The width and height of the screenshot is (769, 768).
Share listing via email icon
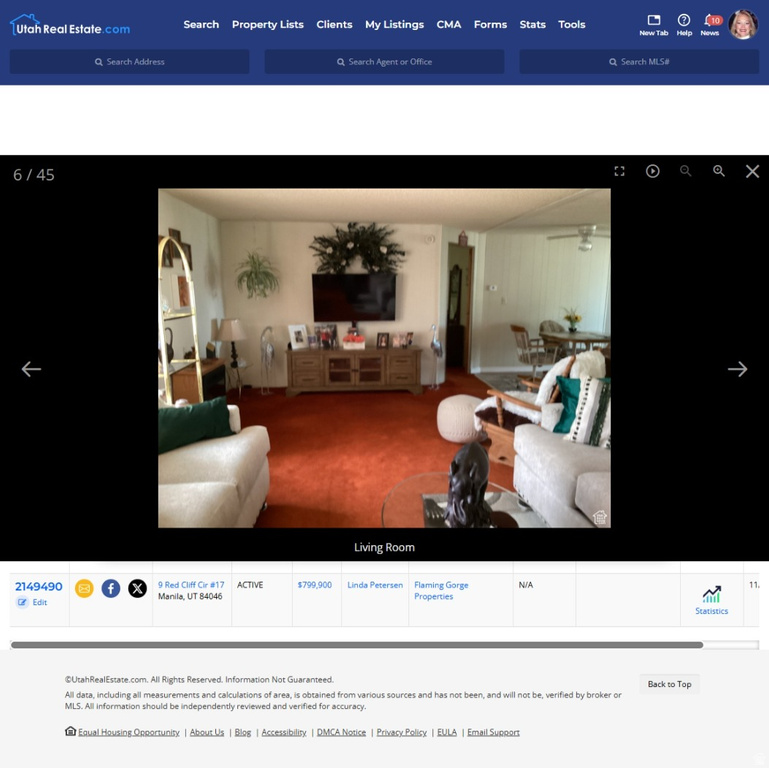coord(84,589)
